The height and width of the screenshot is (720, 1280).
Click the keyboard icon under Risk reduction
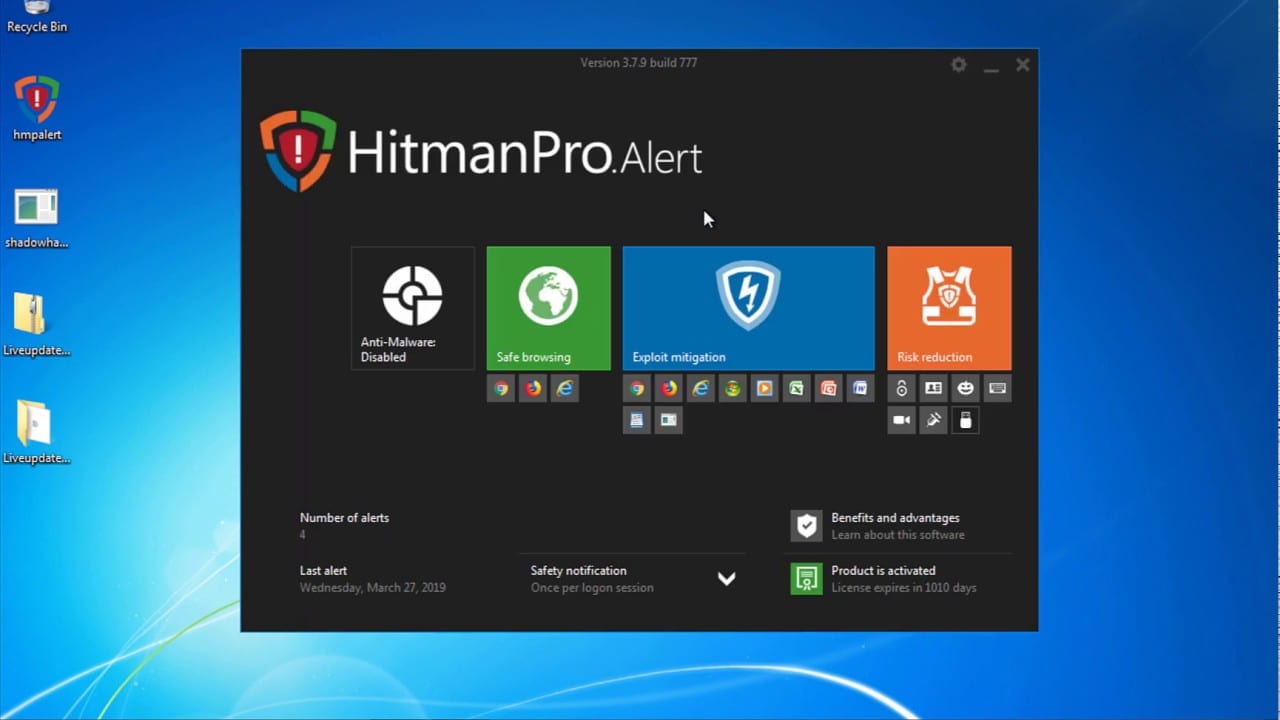point(997,388)
